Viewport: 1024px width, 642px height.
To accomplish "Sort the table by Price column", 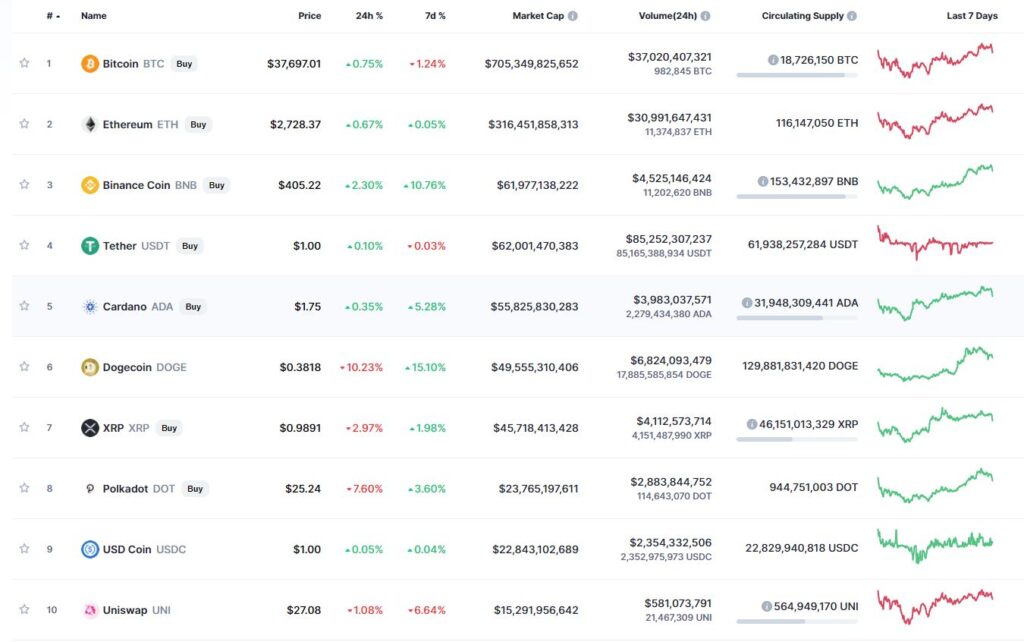I will [x=310, y=16].
